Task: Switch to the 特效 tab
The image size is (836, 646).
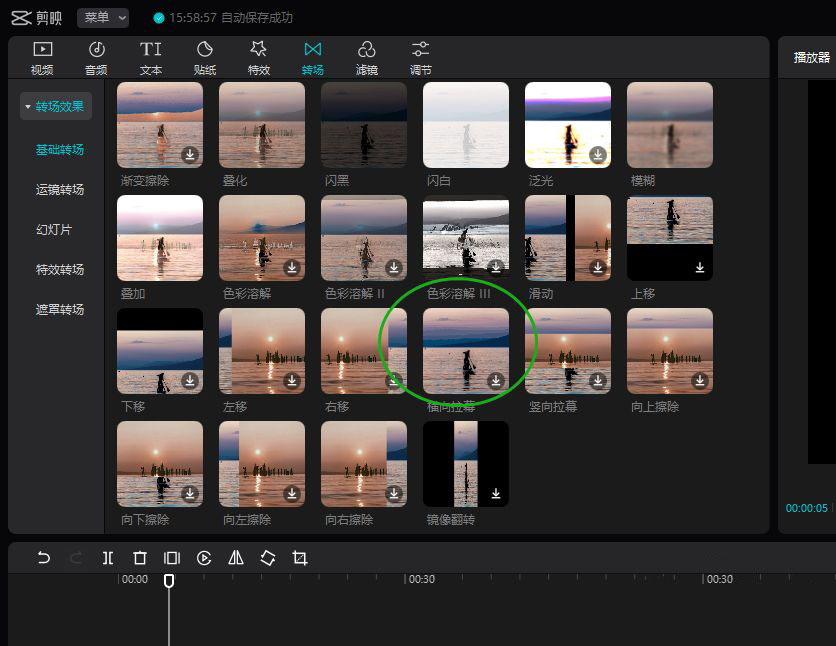Action: pos(259,58)
